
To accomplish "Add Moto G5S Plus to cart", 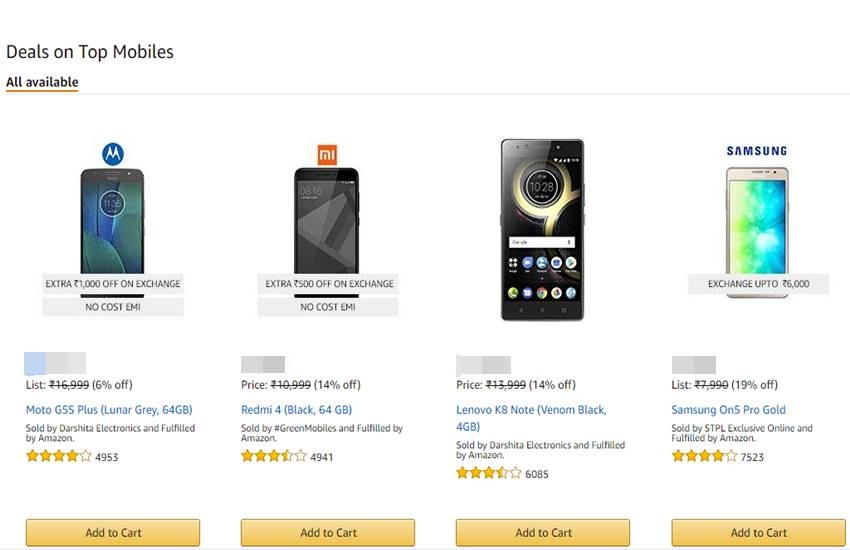I will pos(113,532).
